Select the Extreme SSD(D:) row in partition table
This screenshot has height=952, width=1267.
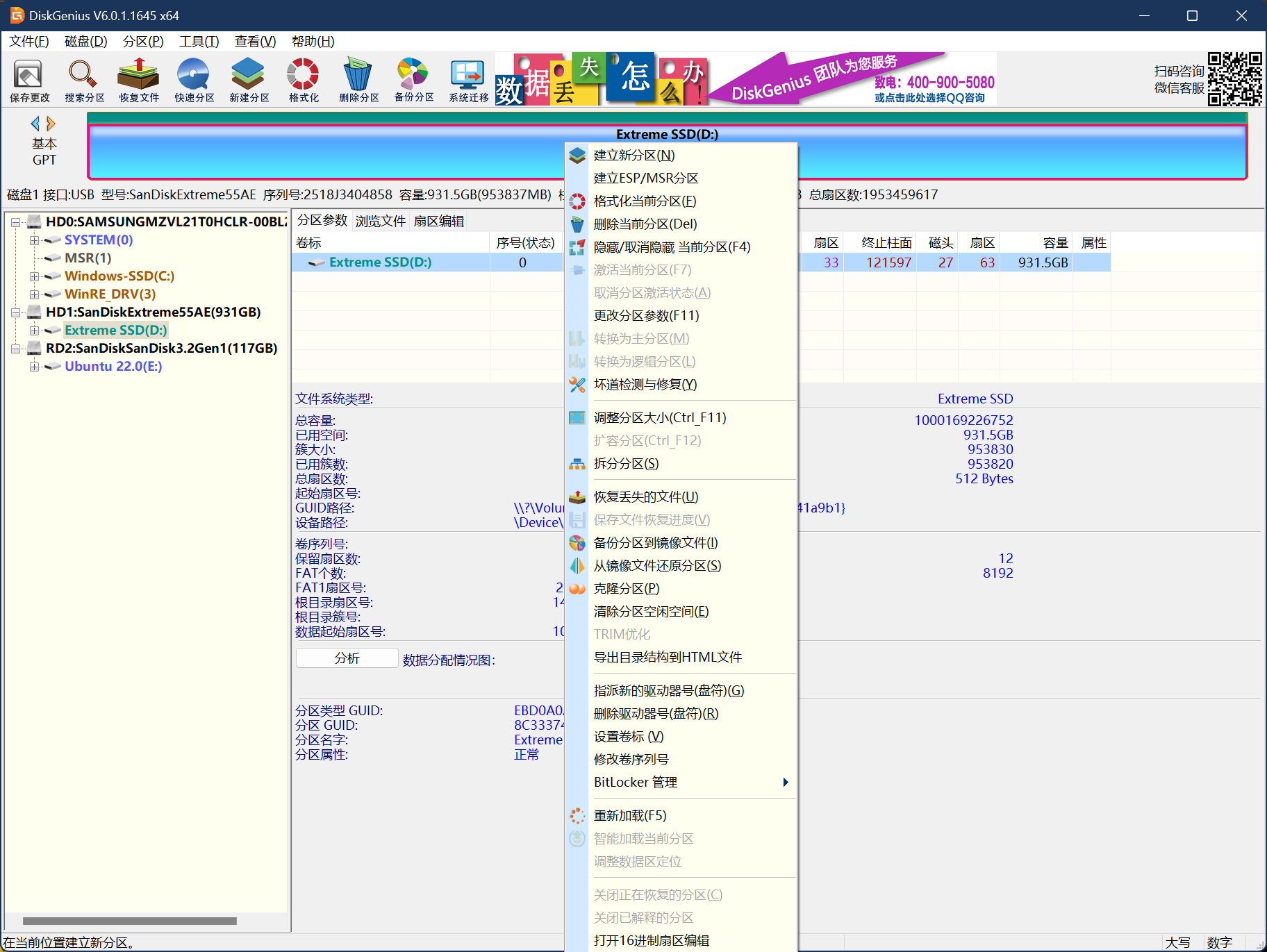pos(701,262)
